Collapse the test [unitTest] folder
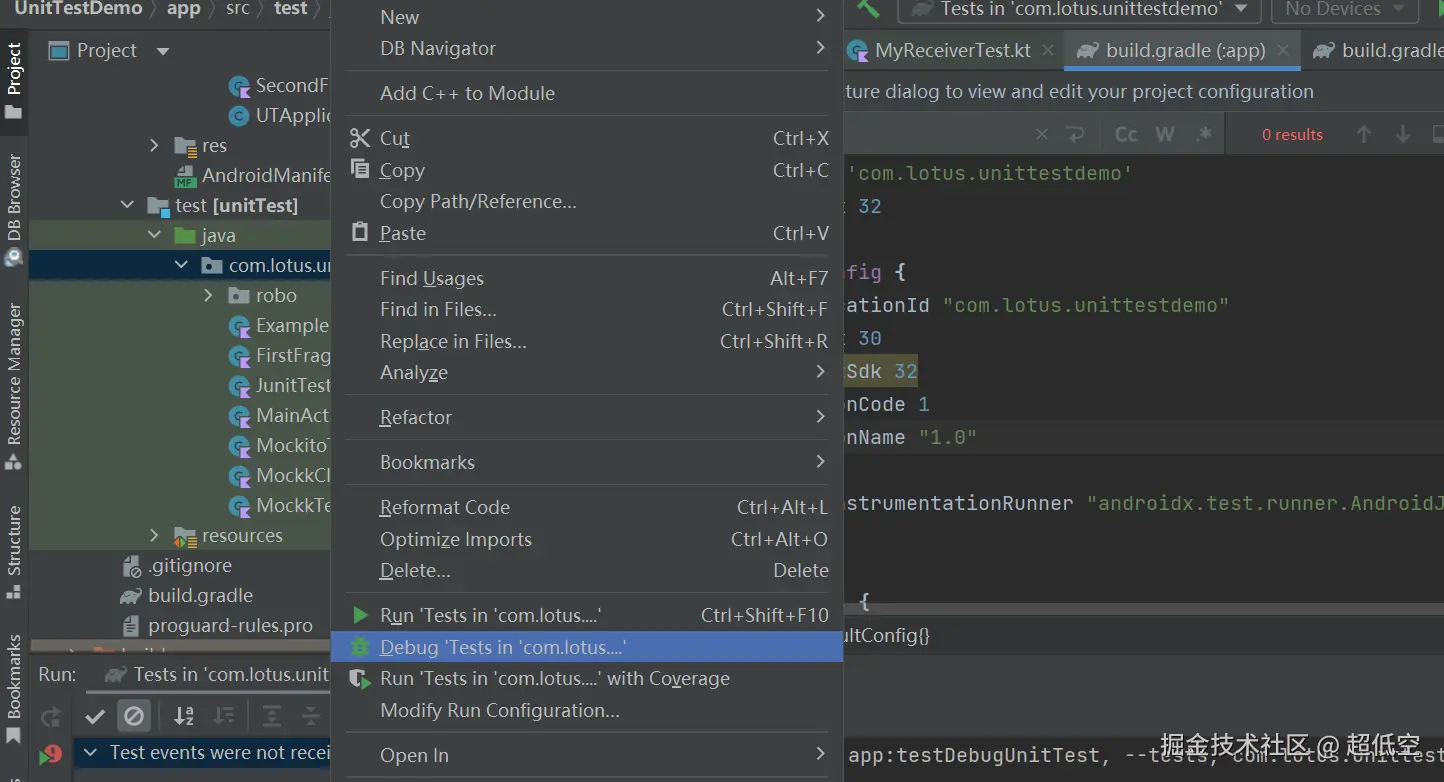1444x782 pixels. pos(127,205)
